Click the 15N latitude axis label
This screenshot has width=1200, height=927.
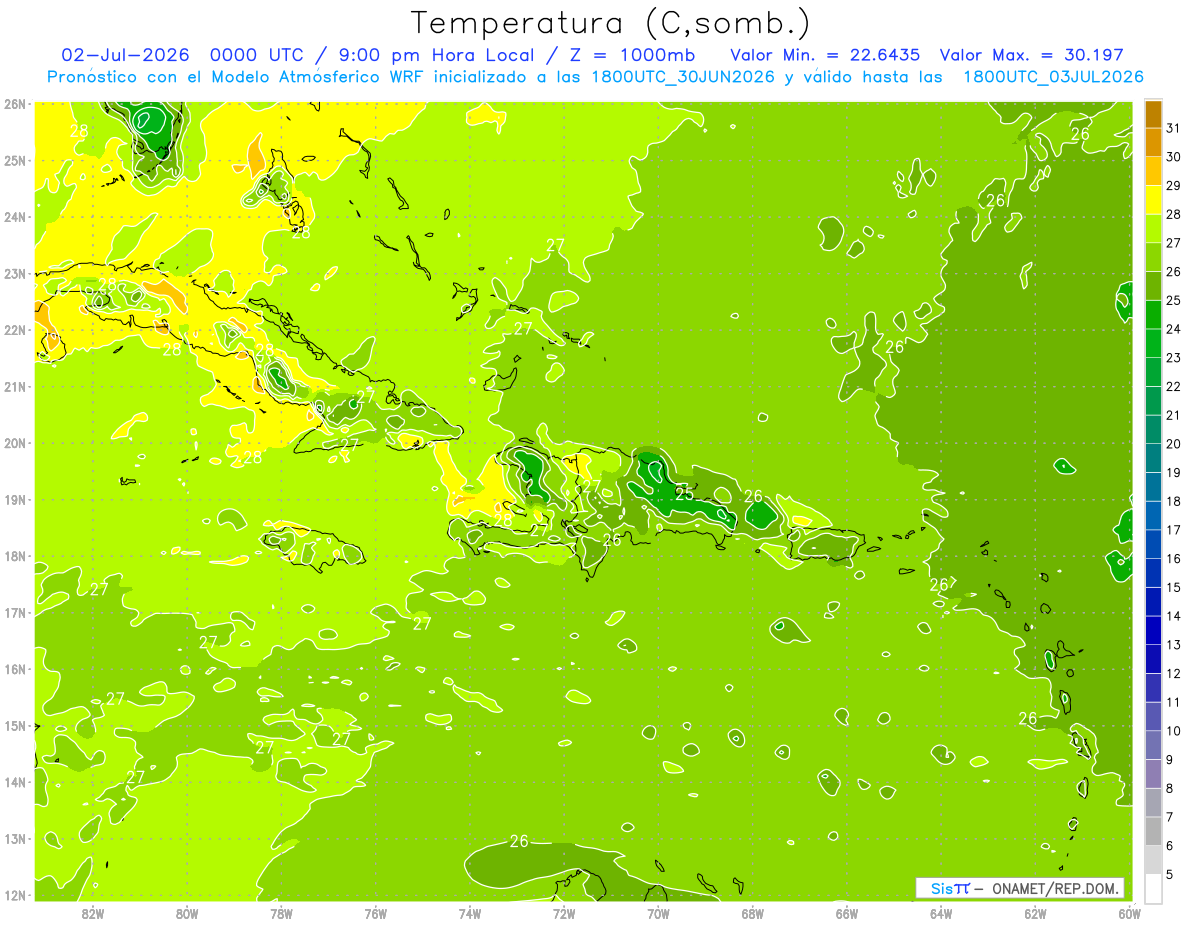15,726
